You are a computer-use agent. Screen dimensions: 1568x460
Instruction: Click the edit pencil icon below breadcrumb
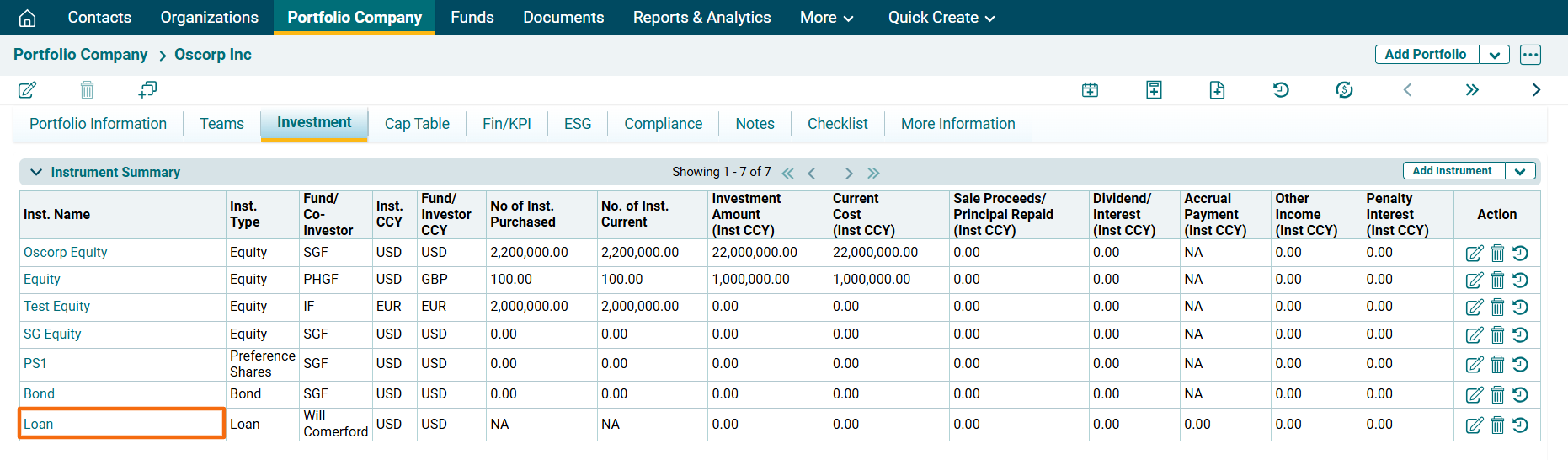click(27, 89)
